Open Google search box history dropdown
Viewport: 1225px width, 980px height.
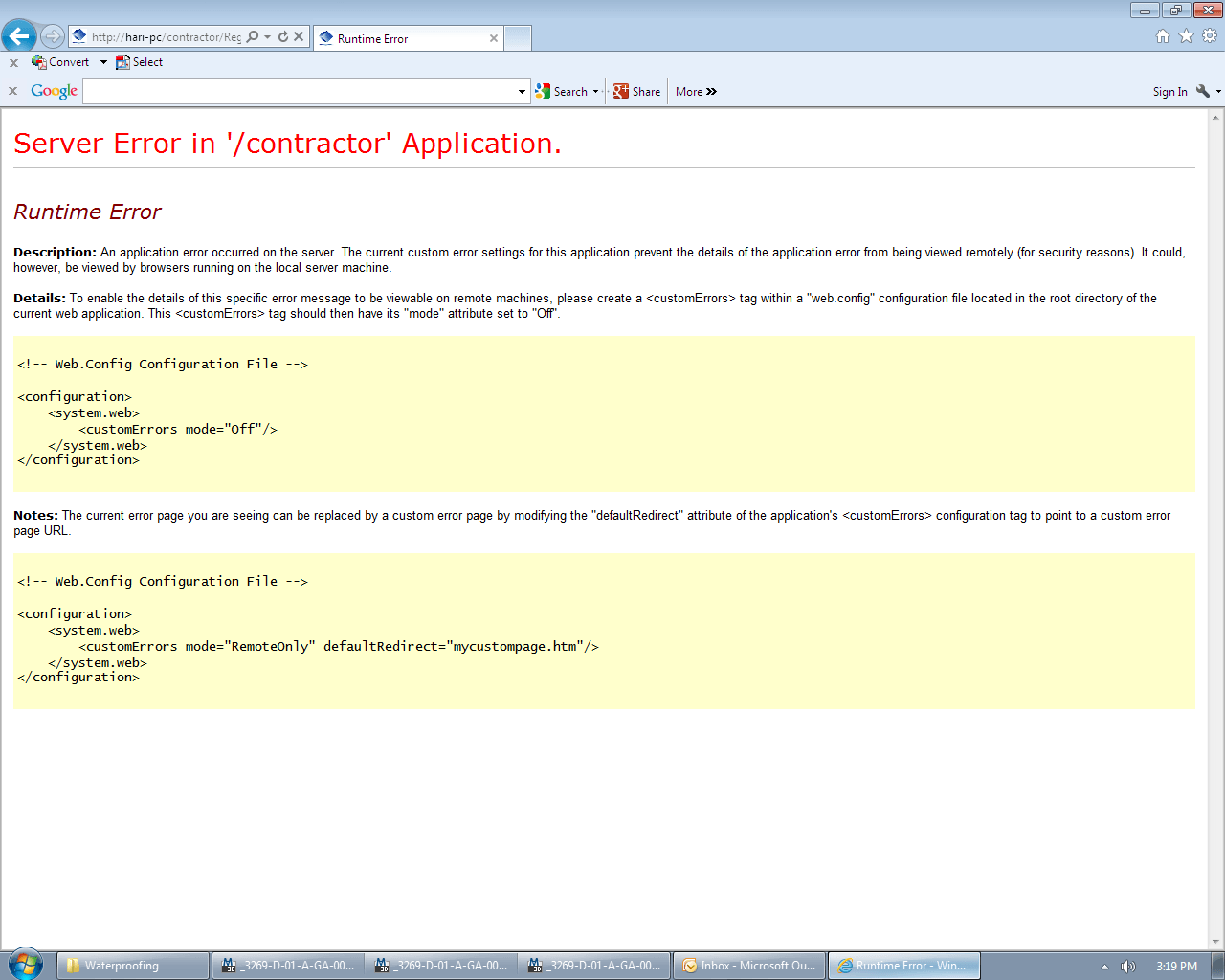coord(522,92)
